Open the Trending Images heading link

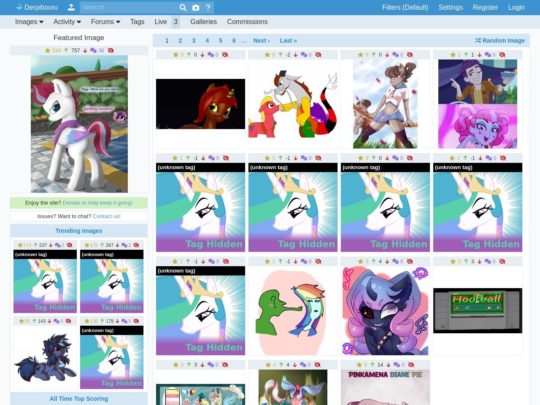[x=79, y=231]
